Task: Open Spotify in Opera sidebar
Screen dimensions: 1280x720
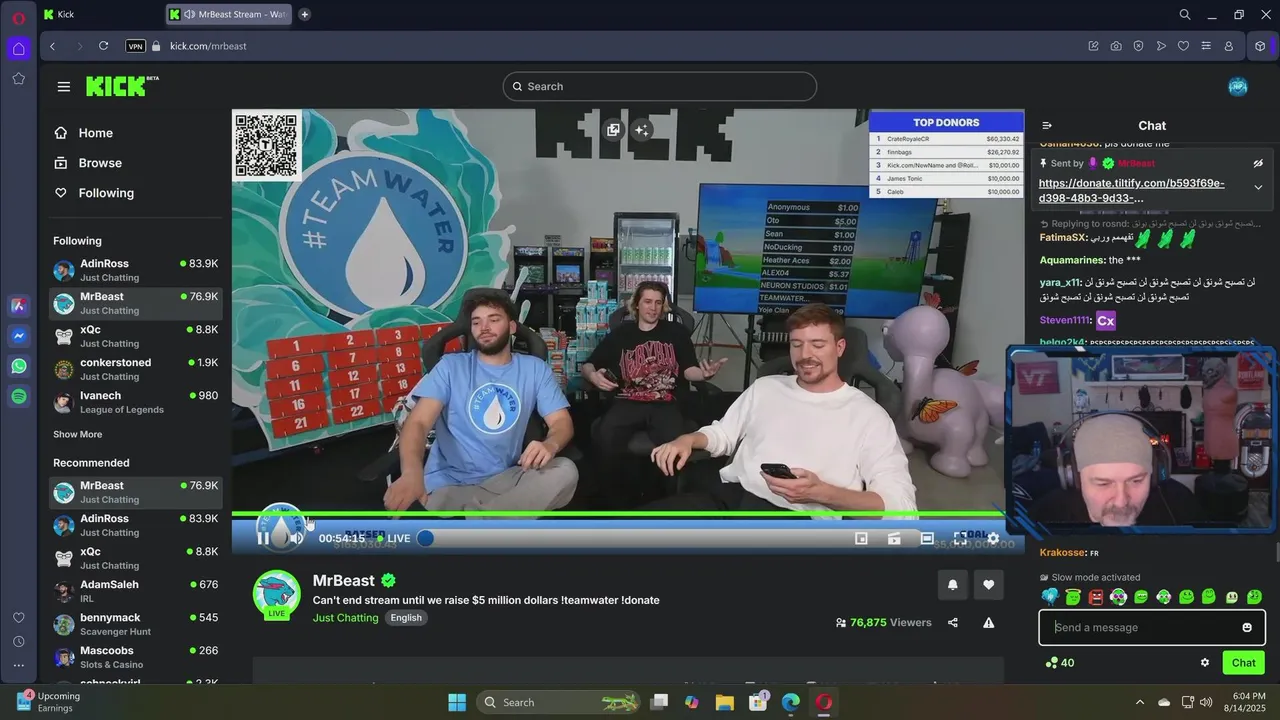Action: (19, 397)
